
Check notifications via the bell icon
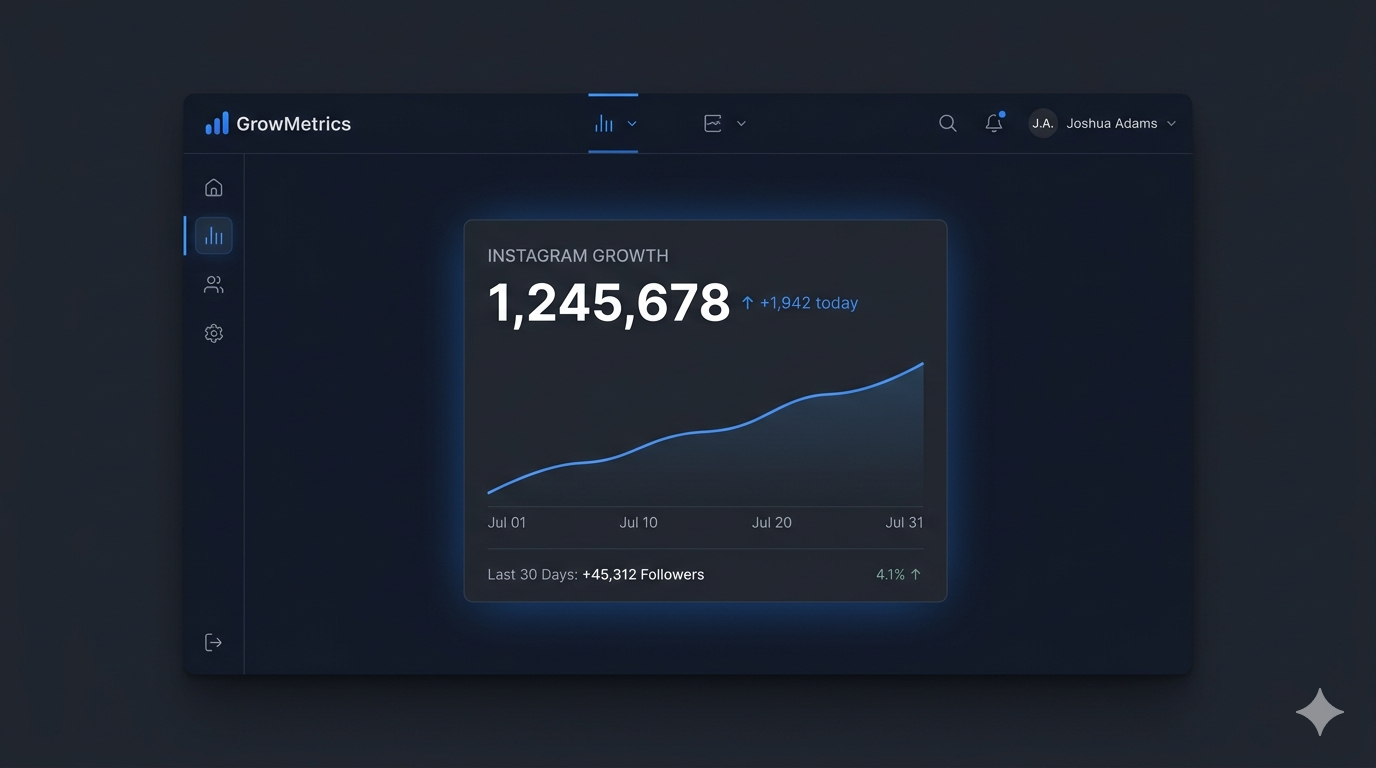(993, 123)
